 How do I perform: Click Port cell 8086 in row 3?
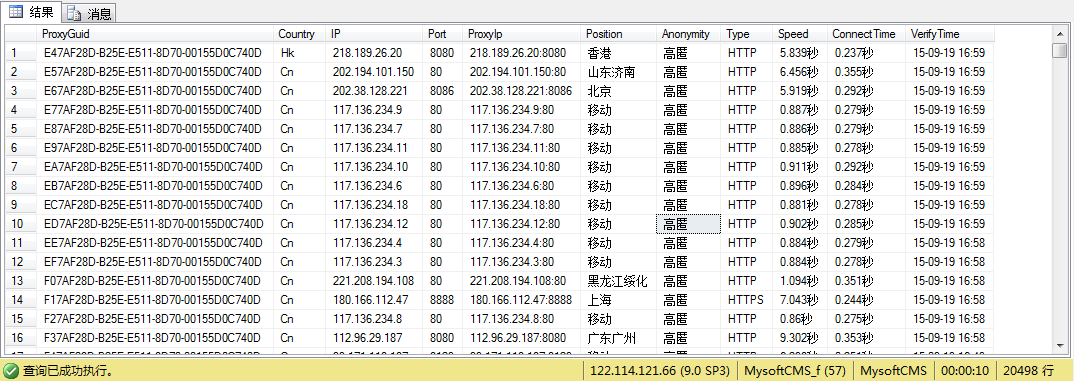(442, 90)
